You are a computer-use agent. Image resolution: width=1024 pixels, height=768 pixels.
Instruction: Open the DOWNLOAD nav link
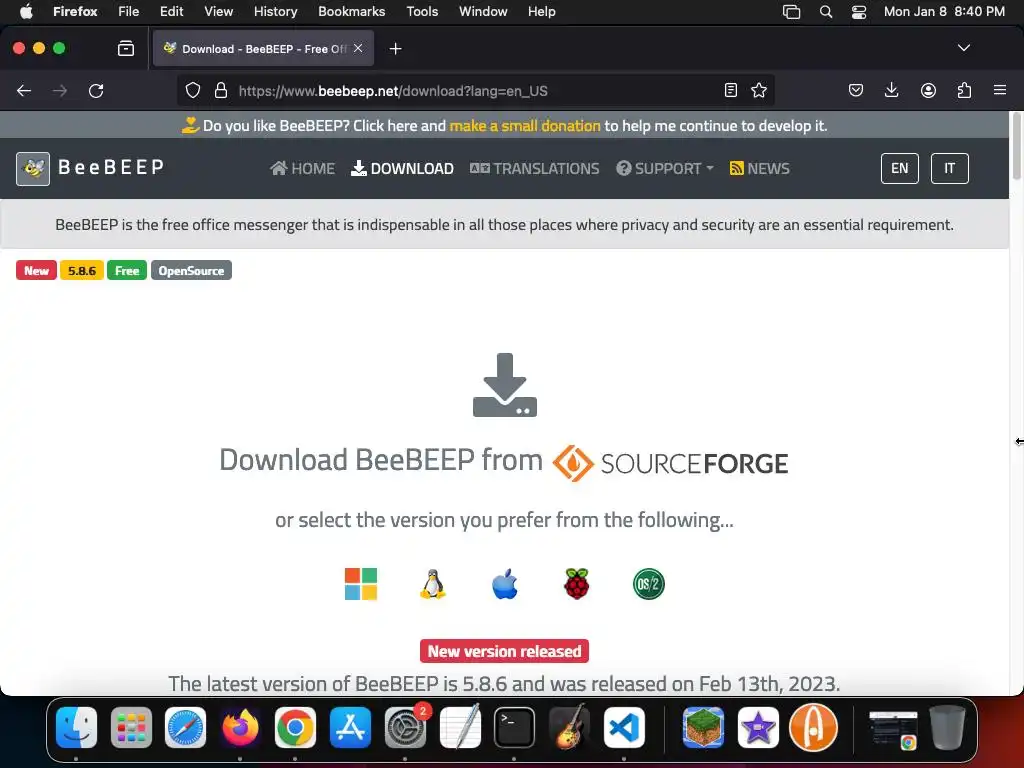pyautogui.click(x=402, y=168)
